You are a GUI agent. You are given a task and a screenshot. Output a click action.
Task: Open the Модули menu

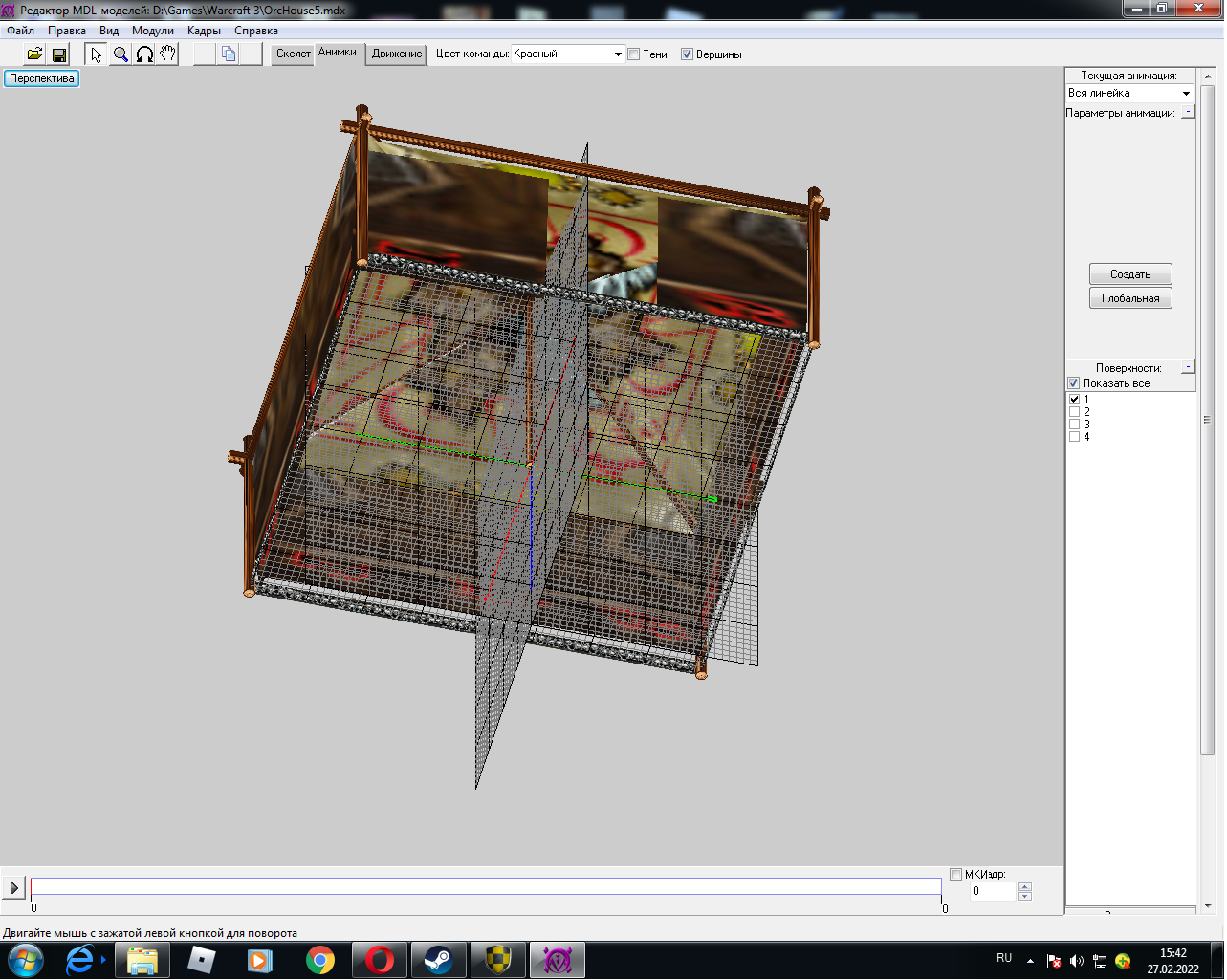tap(153, 31)
